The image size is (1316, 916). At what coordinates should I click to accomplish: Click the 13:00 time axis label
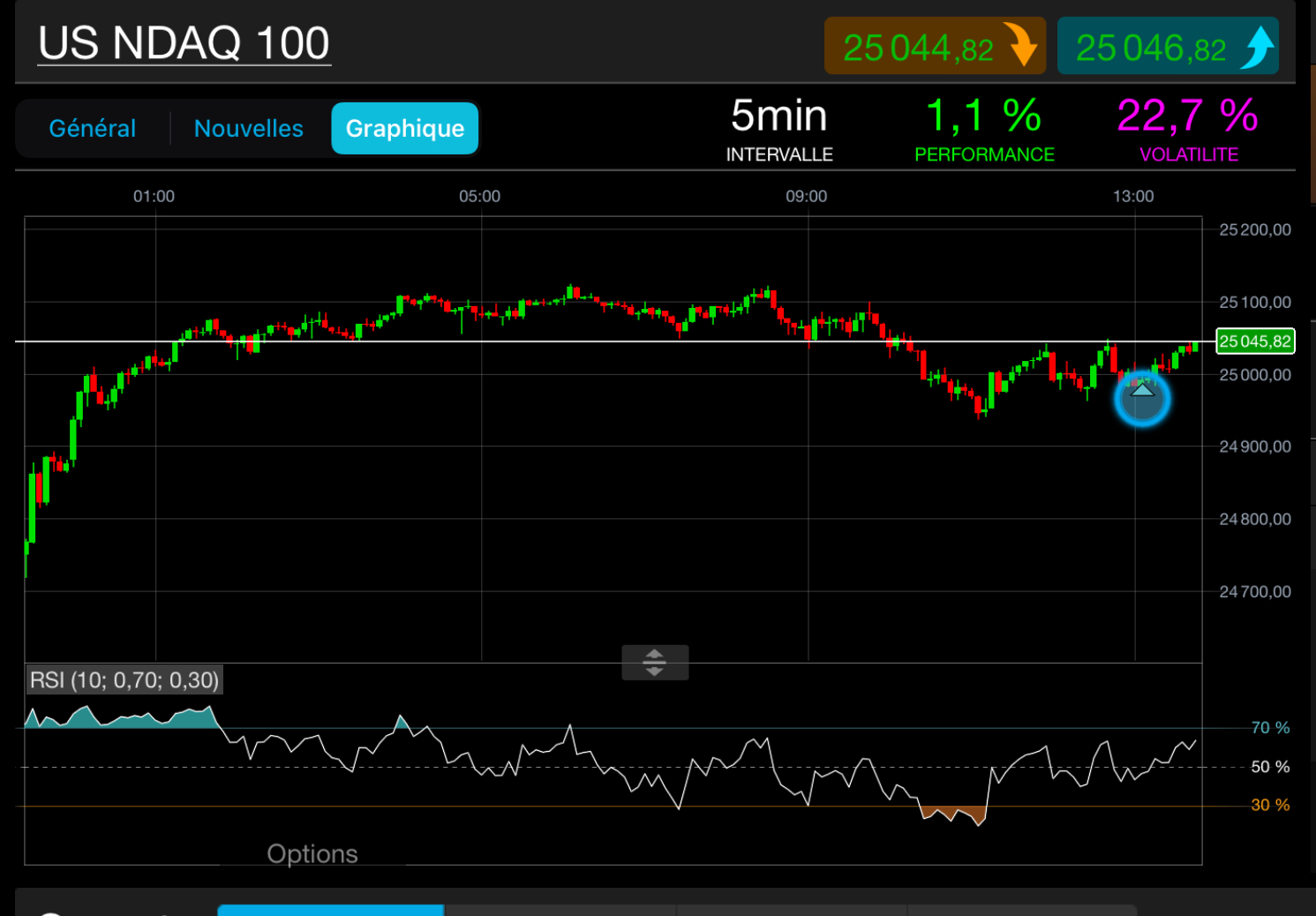tap(1133, 196)
